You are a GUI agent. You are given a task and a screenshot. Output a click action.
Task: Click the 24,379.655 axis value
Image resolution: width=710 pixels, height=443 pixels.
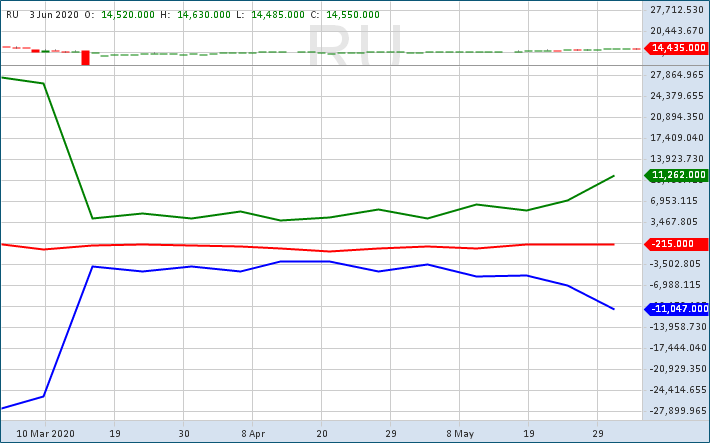(677, 96)
